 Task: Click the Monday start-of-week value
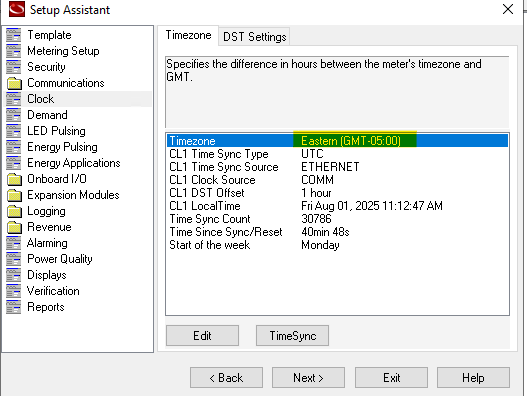click(320, 245)
